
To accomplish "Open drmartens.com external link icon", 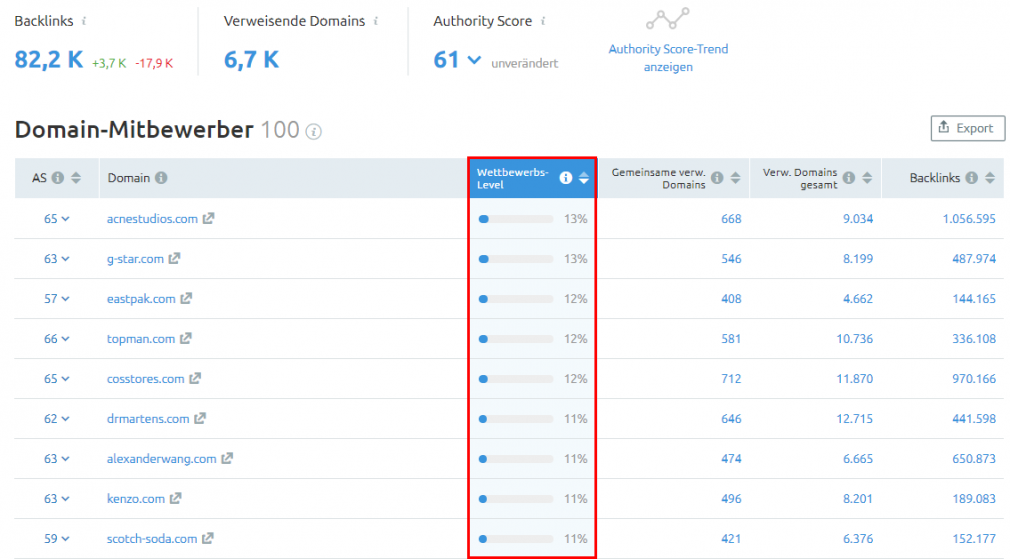I will (200, 418).
